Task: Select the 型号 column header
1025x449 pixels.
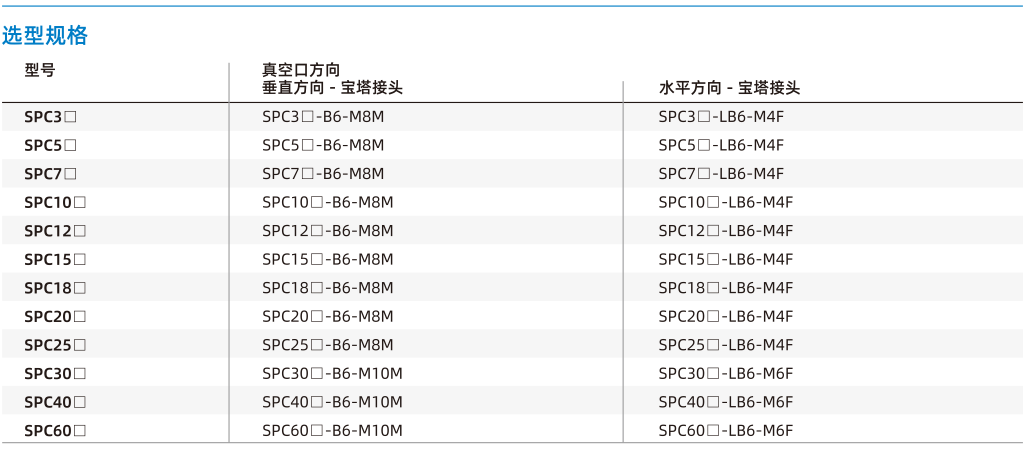Action: (40, 71)
